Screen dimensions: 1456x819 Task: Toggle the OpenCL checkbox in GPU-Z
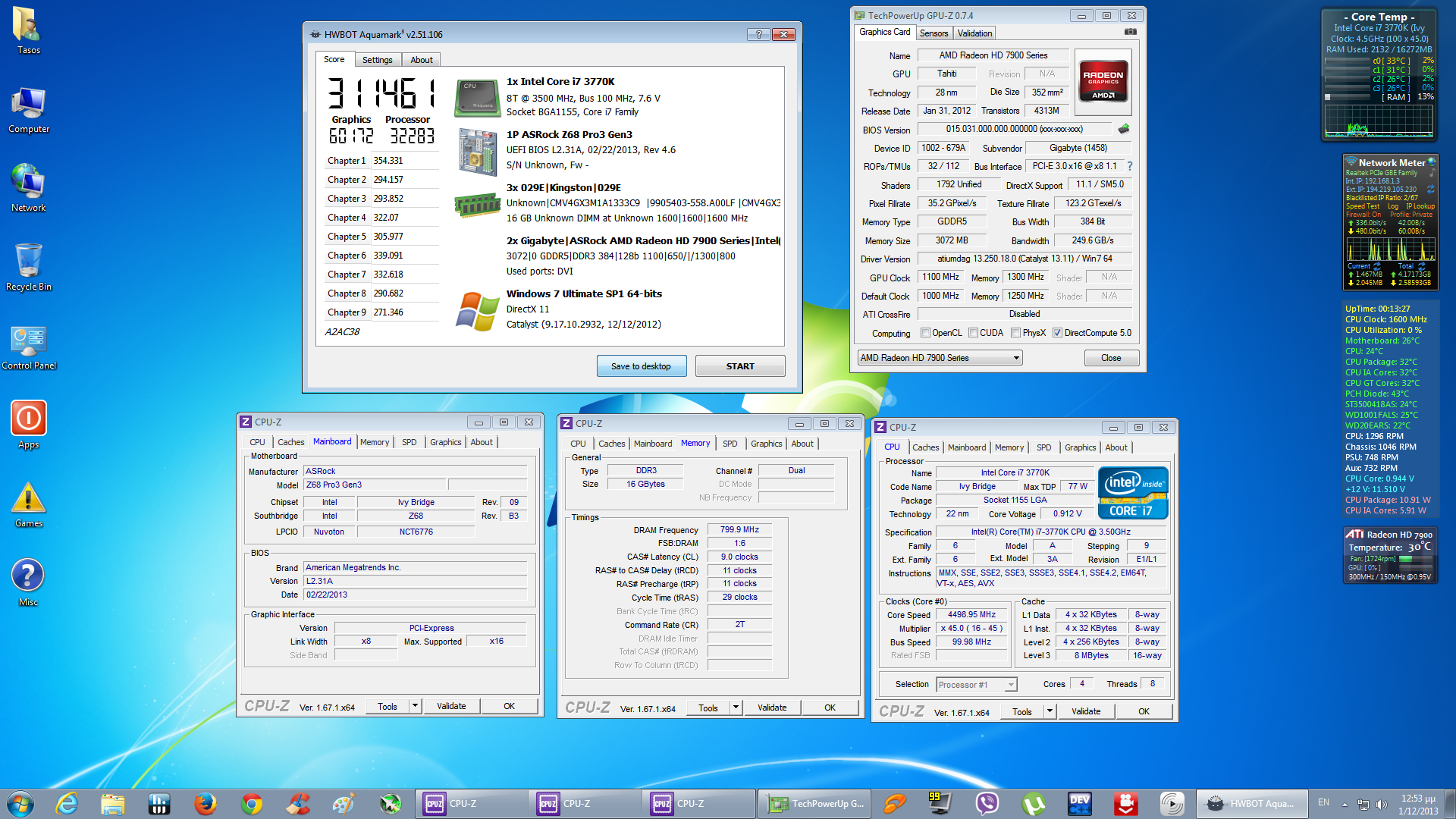(x=925, y=333)
